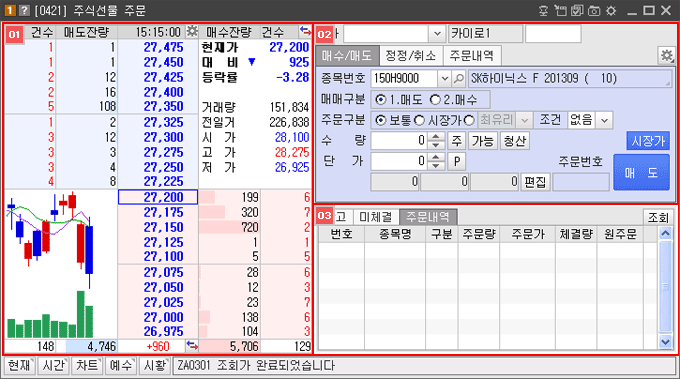
Task: Click the 주문가 column header
Action: coord(527,235)
